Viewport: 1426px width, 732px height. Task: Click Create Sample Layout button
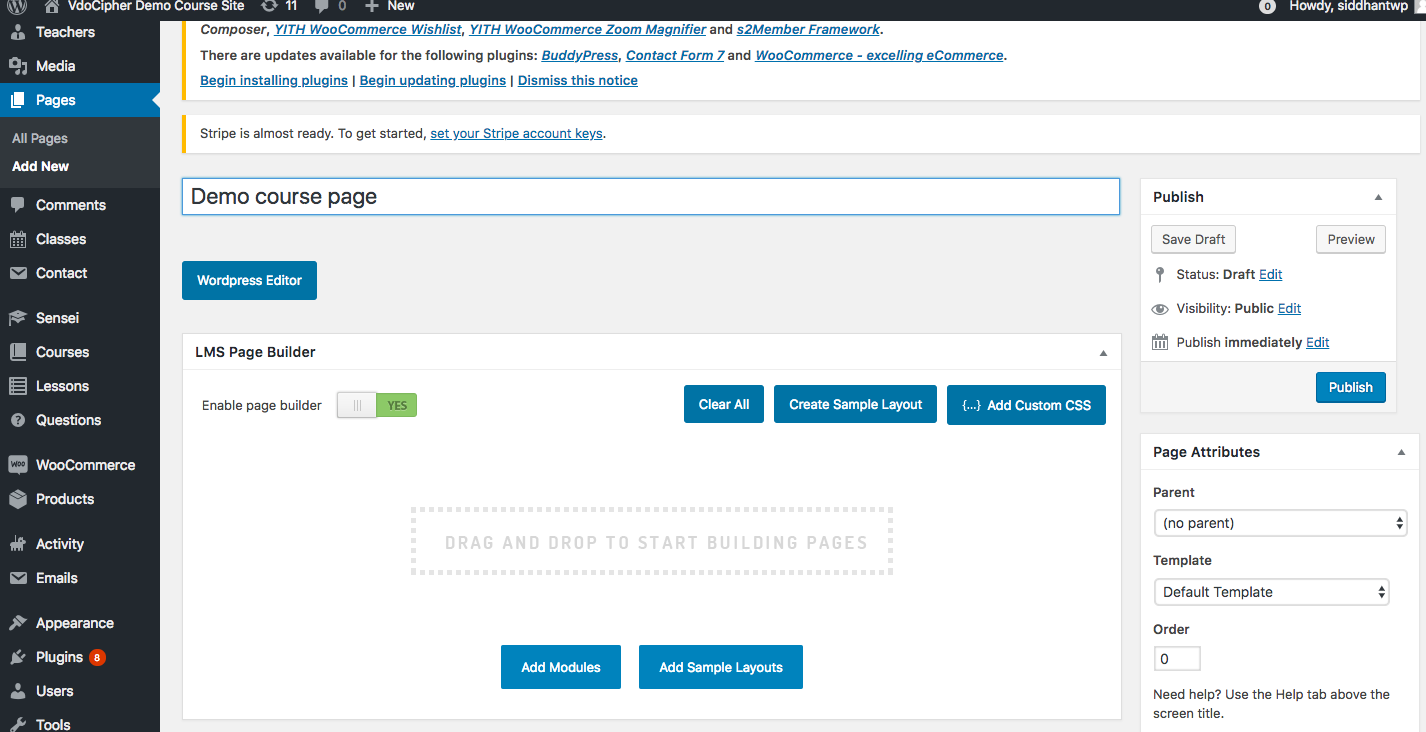pos(856,405)
